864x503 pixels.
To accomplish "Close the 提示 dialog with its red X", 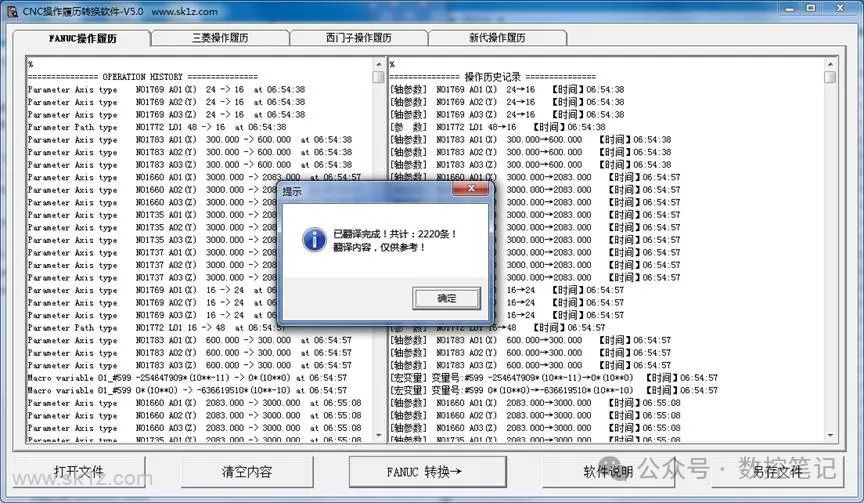I will (471, 188).
